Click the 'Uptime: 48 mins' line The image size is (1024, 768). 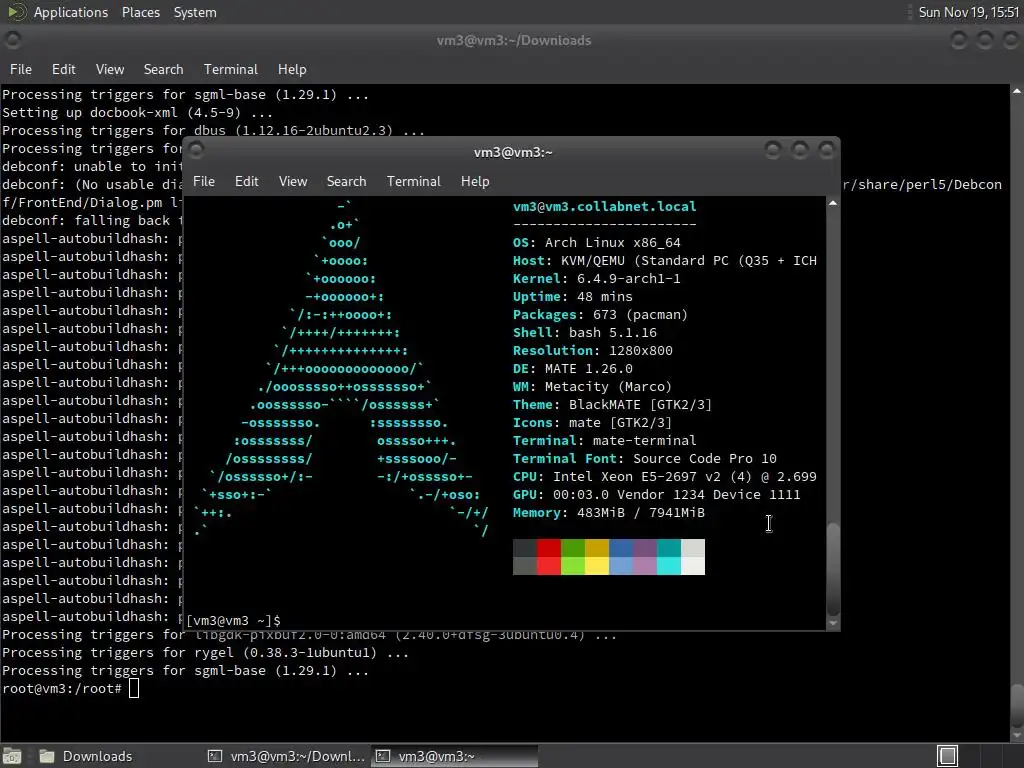[572, 296]
